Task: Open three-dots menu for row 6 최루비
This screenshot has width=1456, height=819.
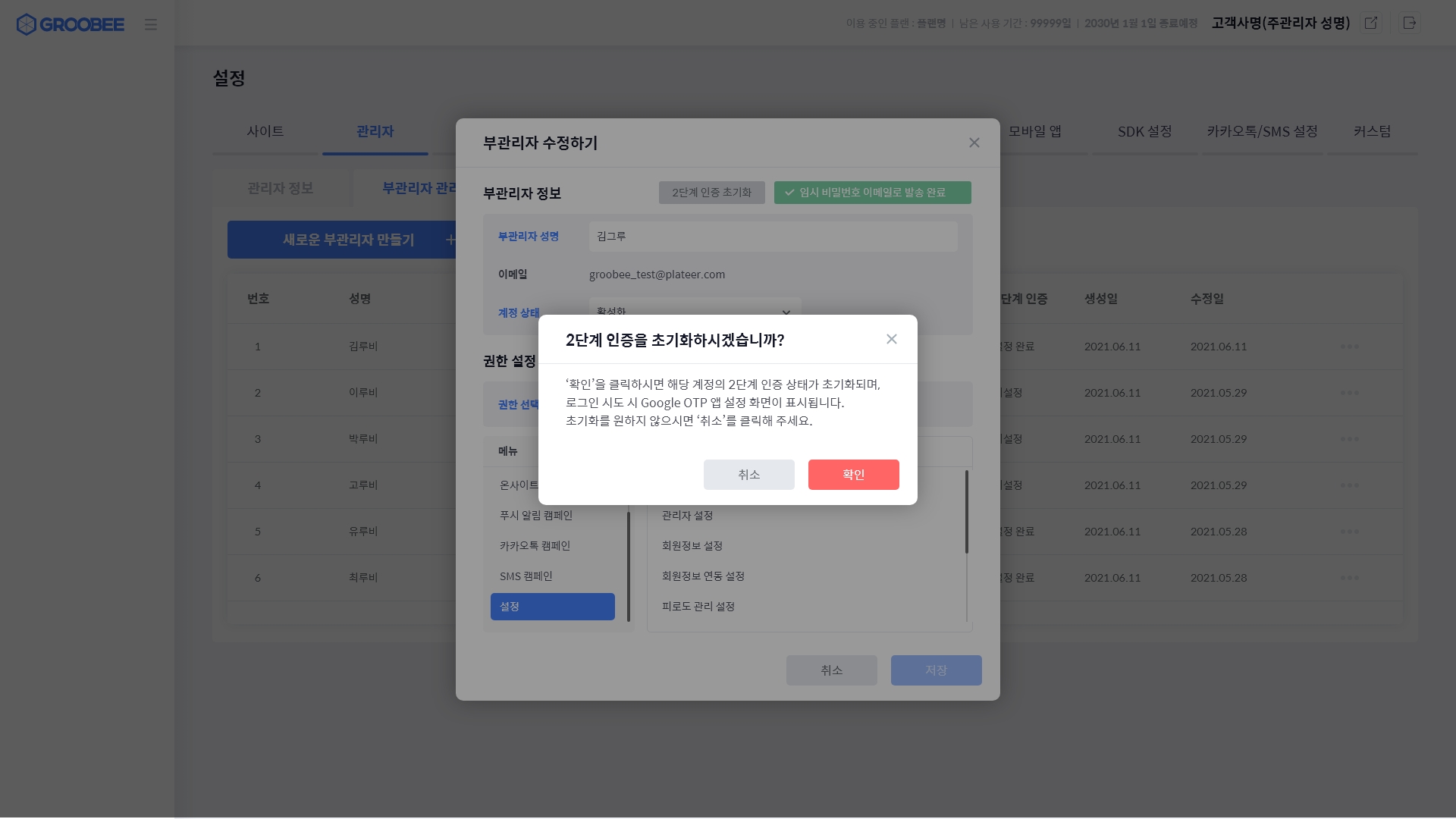Action: [1349, 578]
